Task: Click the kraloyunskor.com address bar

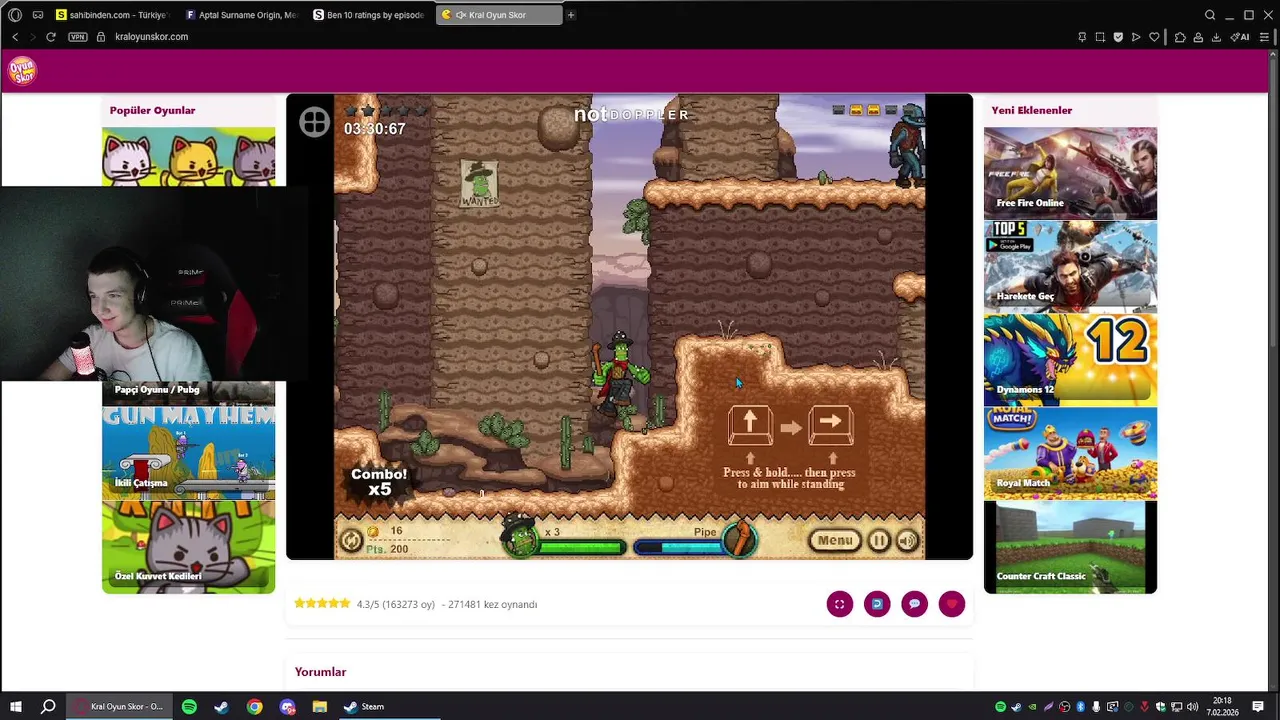Action: point(151,37)
